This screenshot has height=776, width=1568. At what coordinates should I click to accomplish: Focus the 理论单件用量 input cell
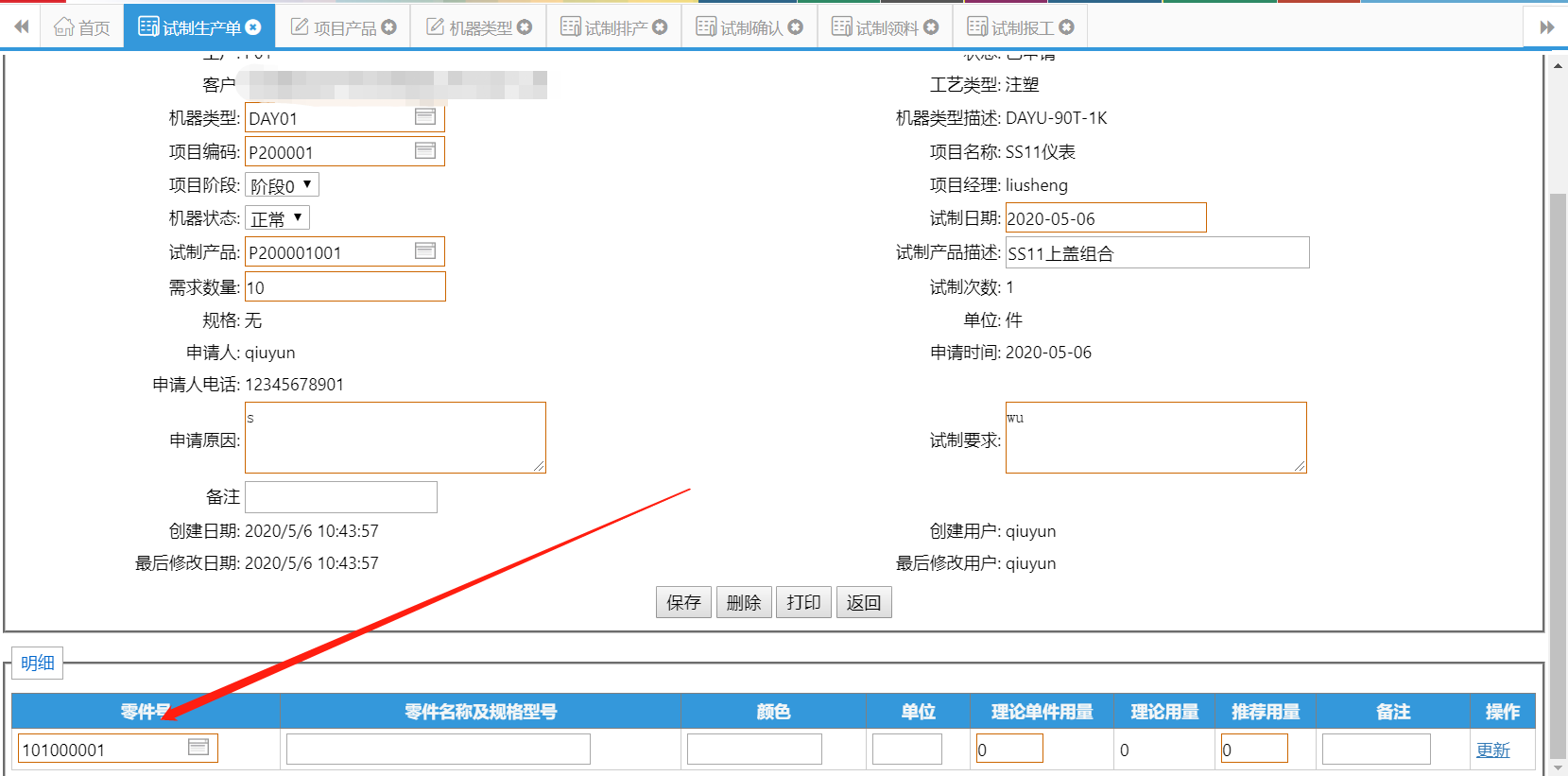tap(1009, 749)
